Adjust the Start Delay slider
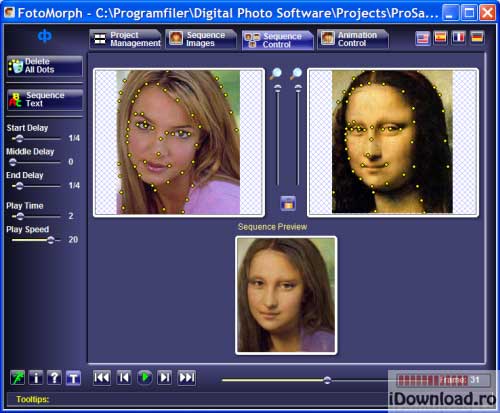500x413 pixels. (19, 138)
